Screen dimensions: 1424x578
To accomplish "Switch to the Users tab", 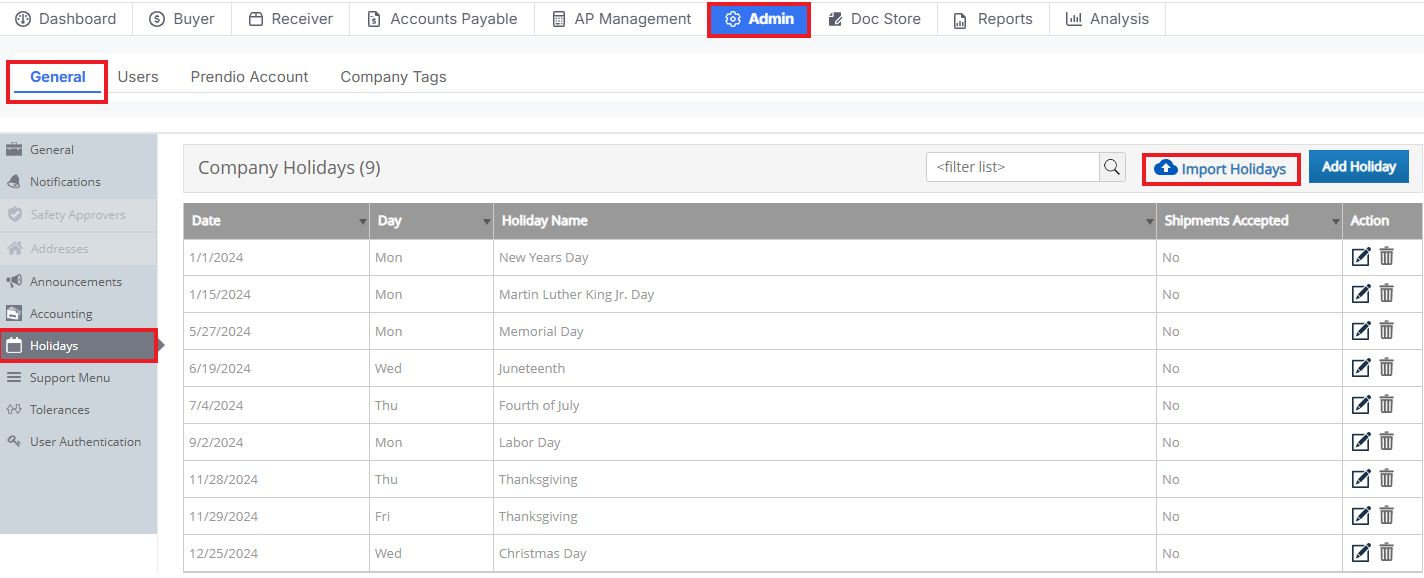I will [x=138, y=77].
